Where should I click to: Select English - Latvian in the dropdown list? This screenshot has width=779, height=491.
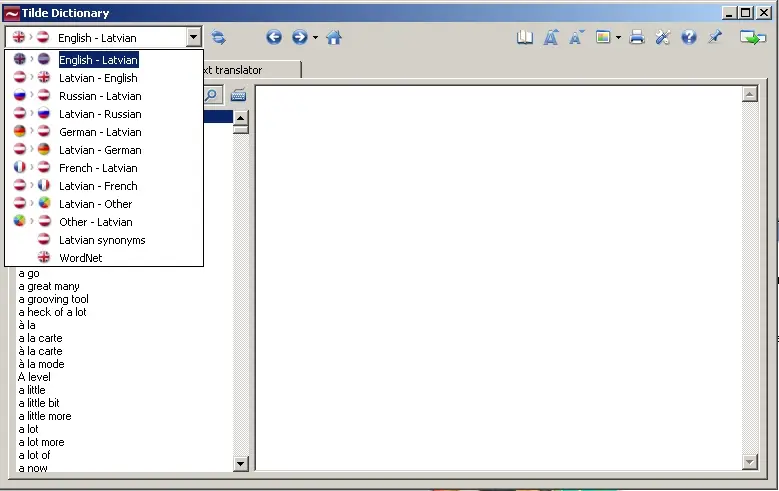click(104, 60)
